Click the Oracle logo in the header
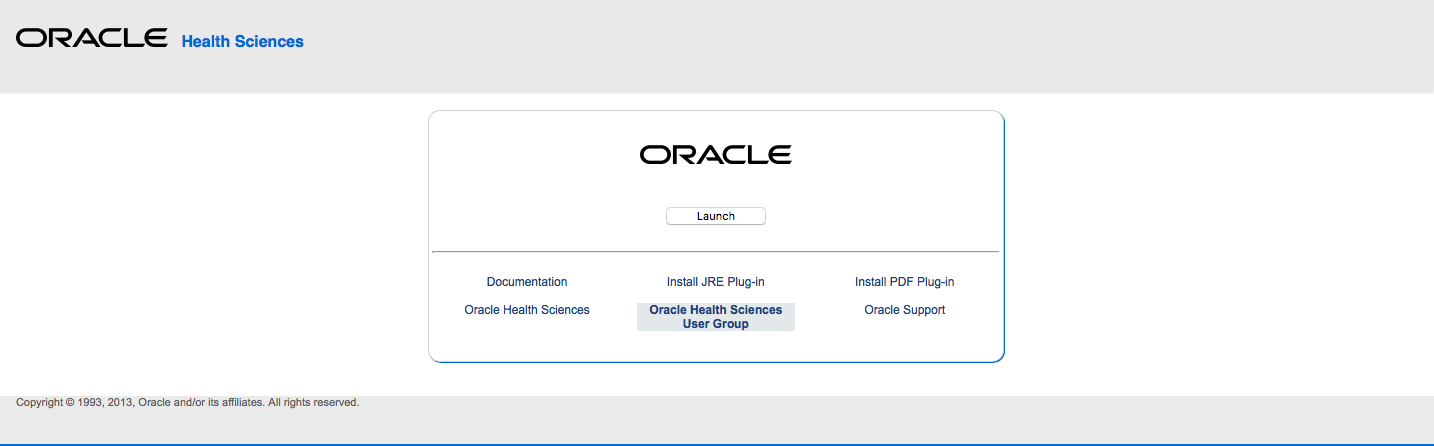Screen dimensions: 1434x446 coord(92,38)
